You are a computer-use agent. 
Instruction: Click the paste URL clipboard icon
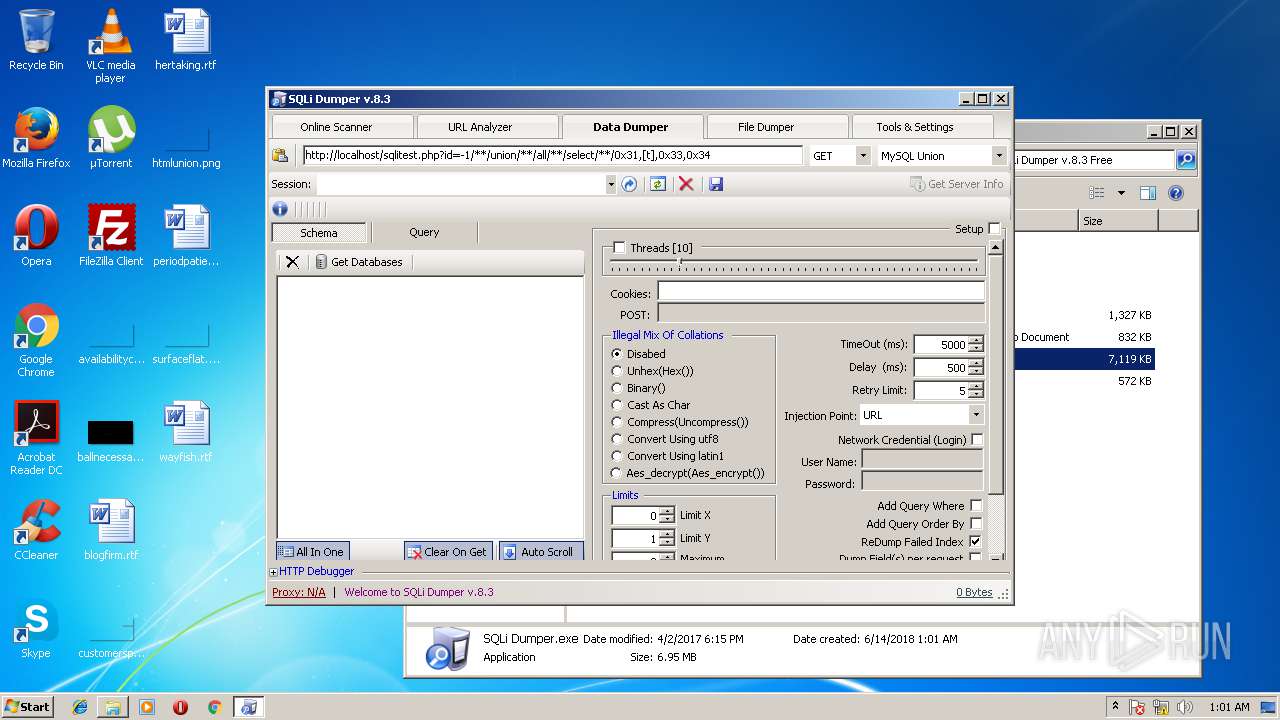[280, 156]
